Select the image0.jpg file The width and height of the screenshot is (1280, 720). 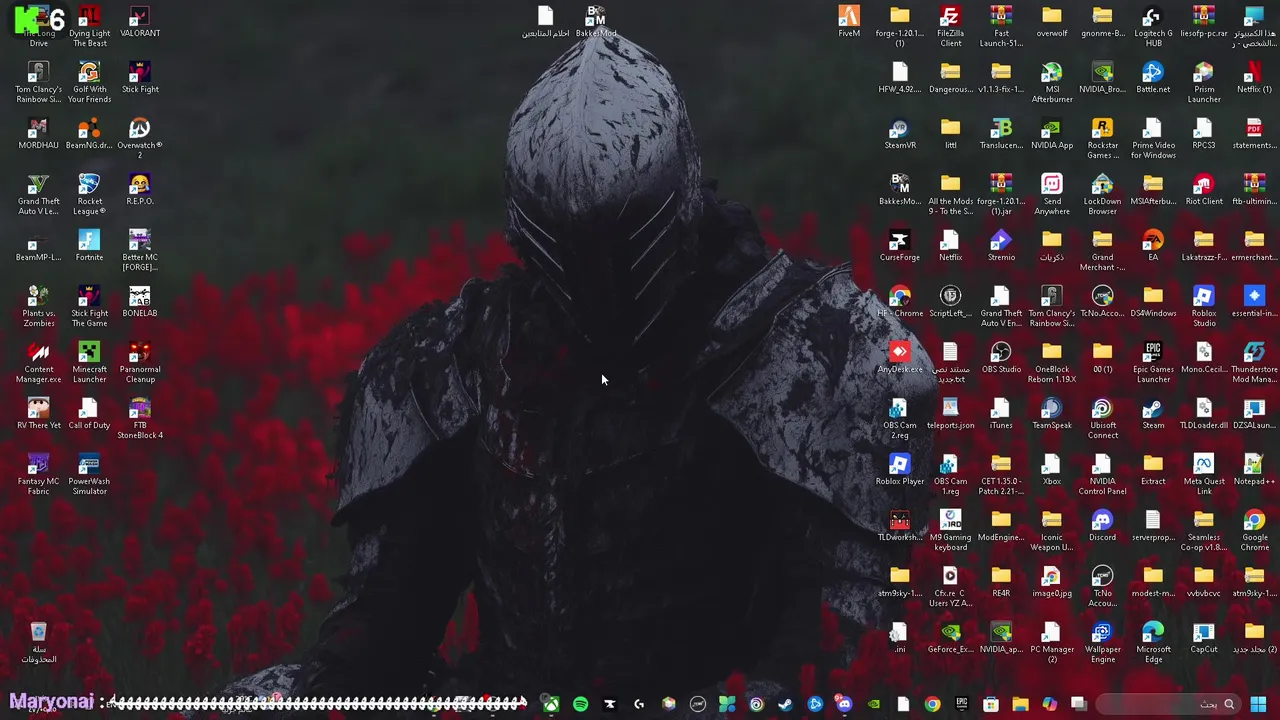tap(1052, 583)
